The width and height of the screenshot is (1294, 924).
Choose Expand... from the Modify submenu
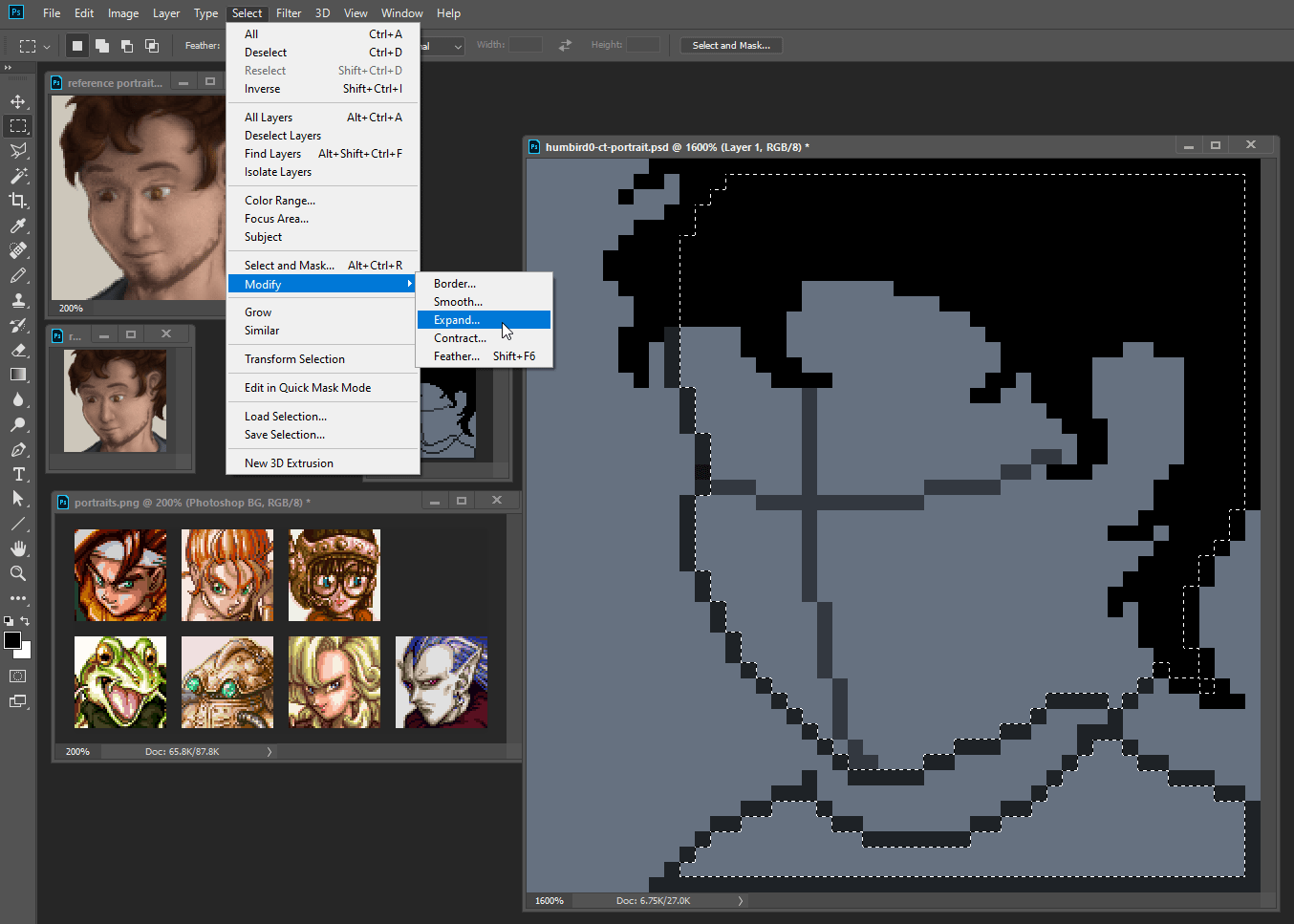(x=457, y=320)
